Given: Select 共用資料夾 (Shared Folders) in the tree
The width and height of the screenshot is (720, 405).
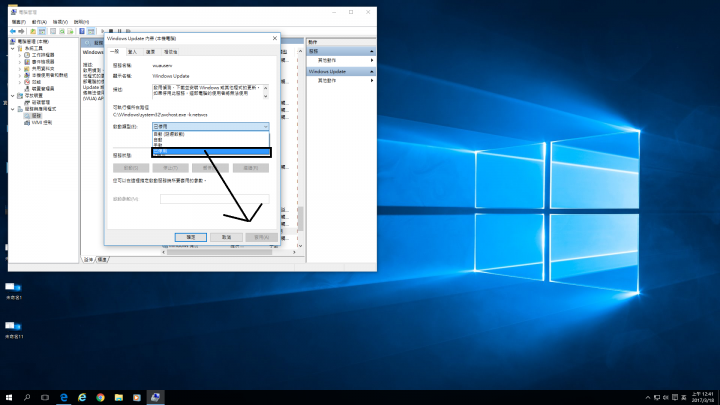Looking at the screenshot, I should 43,68.
